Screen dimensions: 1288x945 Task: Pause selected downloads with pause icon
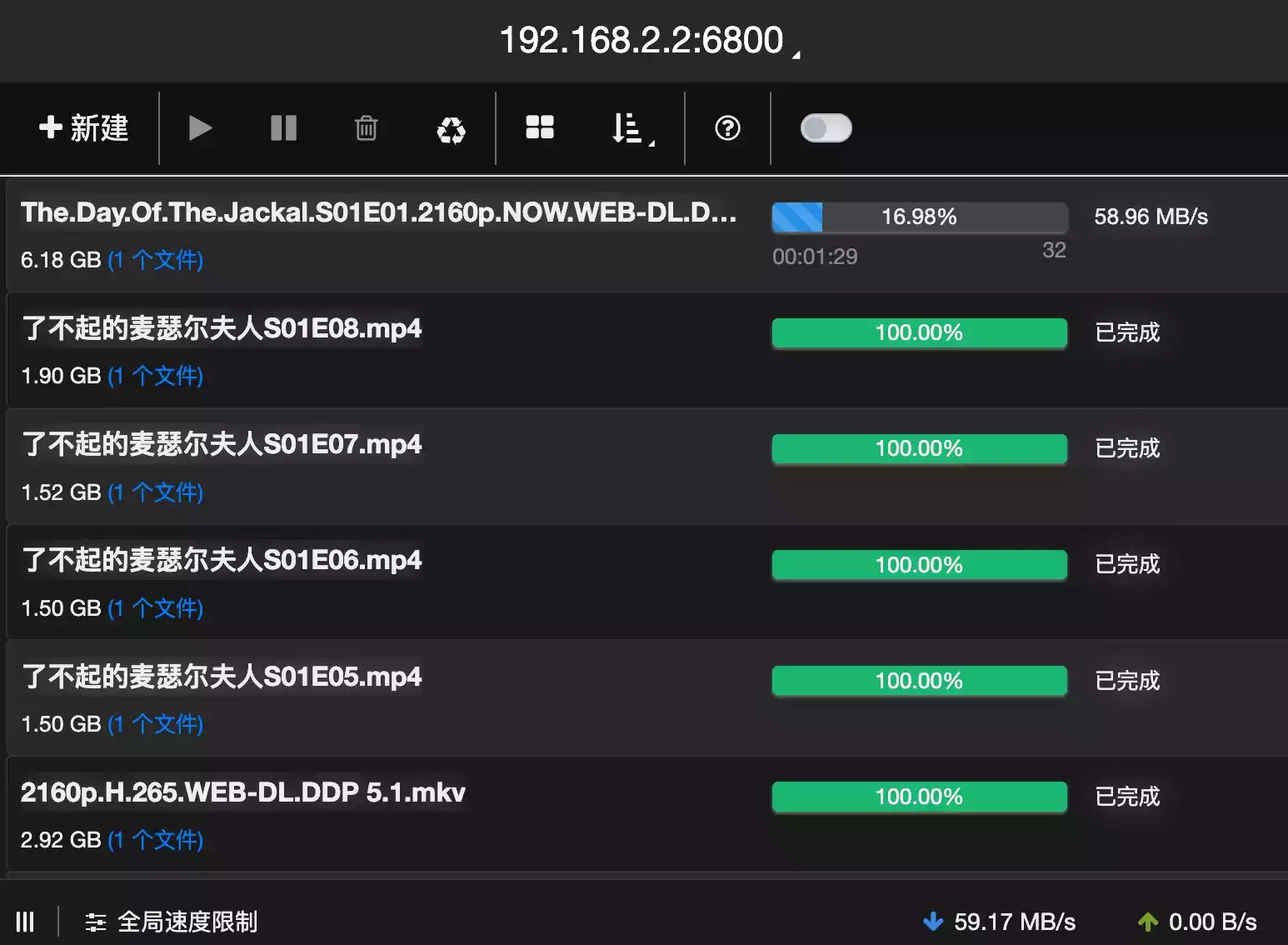(x=283, y=128)
